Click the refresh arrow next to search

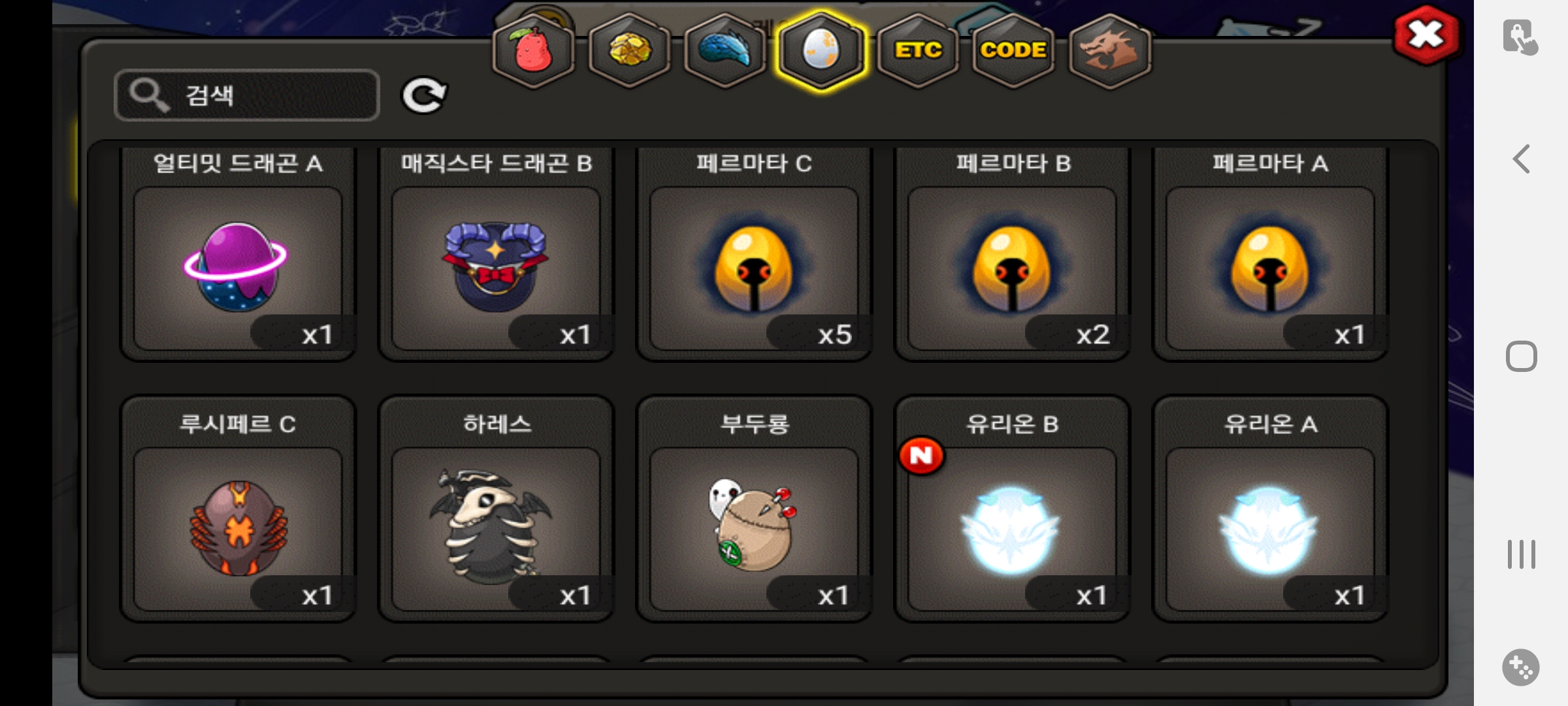(x=424, y=96)
